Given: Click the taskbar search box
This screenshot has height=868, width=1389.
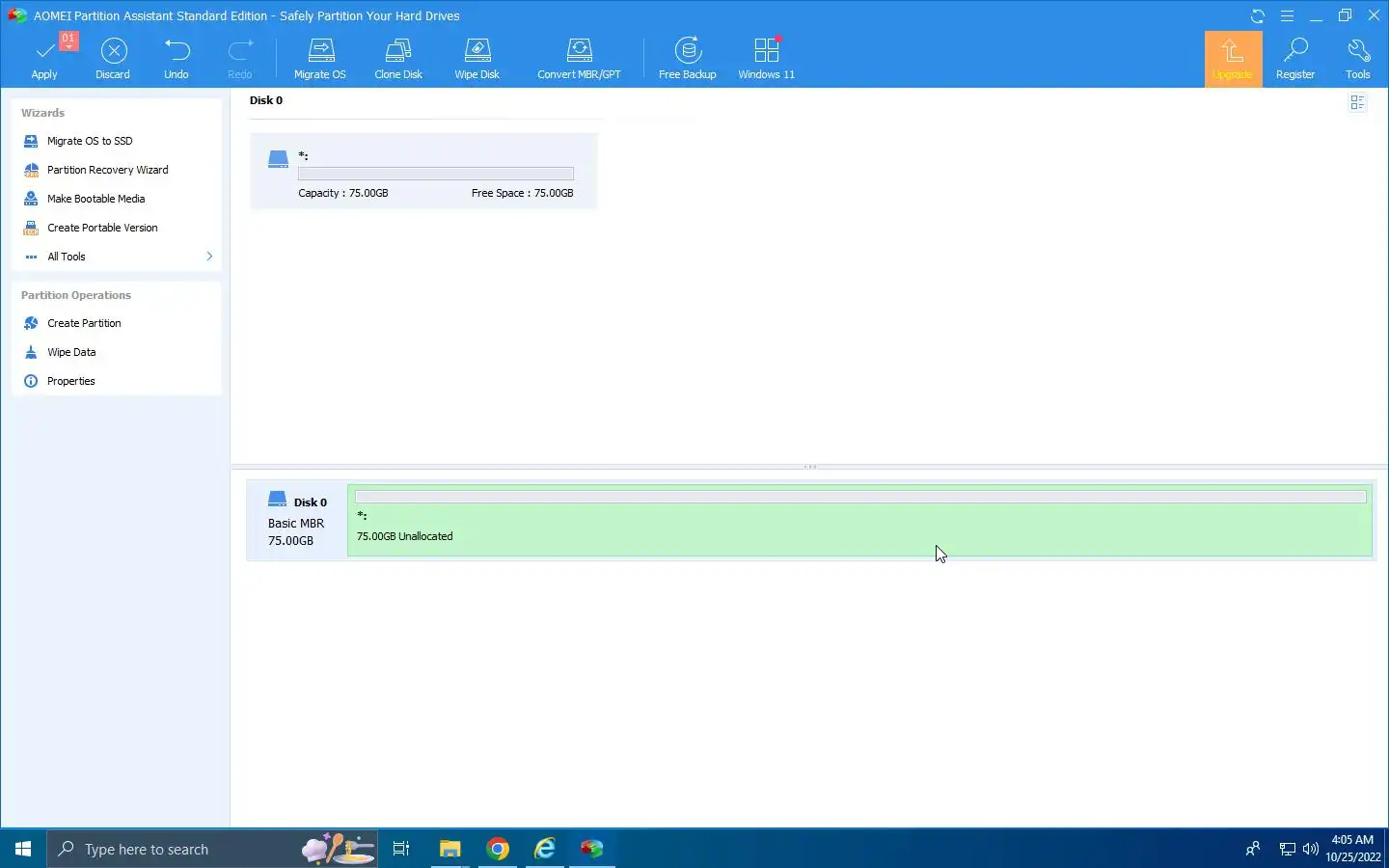Looking at the screenshot, I should coord(212,849).
